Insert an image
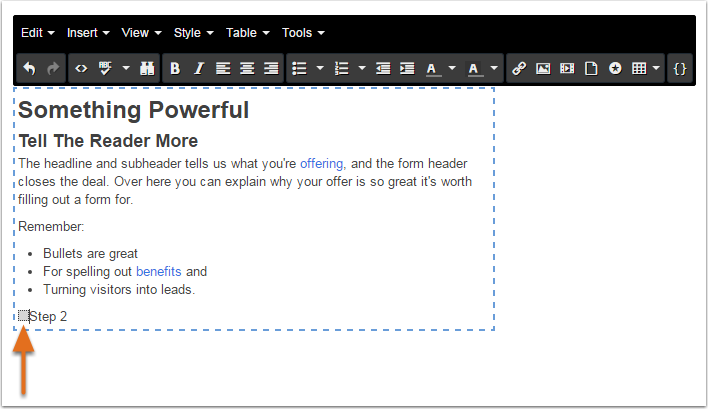Viewport: 708px width, 409px height. click(x=543, y=69)
